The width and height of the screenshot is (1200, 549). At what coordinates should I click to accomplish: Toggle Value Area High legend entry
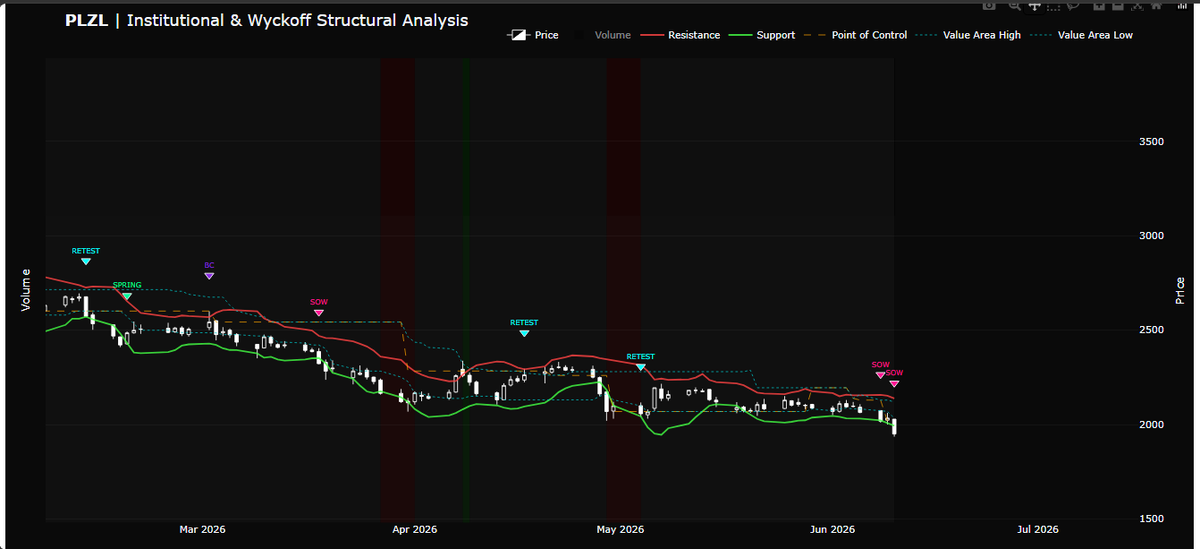click(x=969, y=35)
